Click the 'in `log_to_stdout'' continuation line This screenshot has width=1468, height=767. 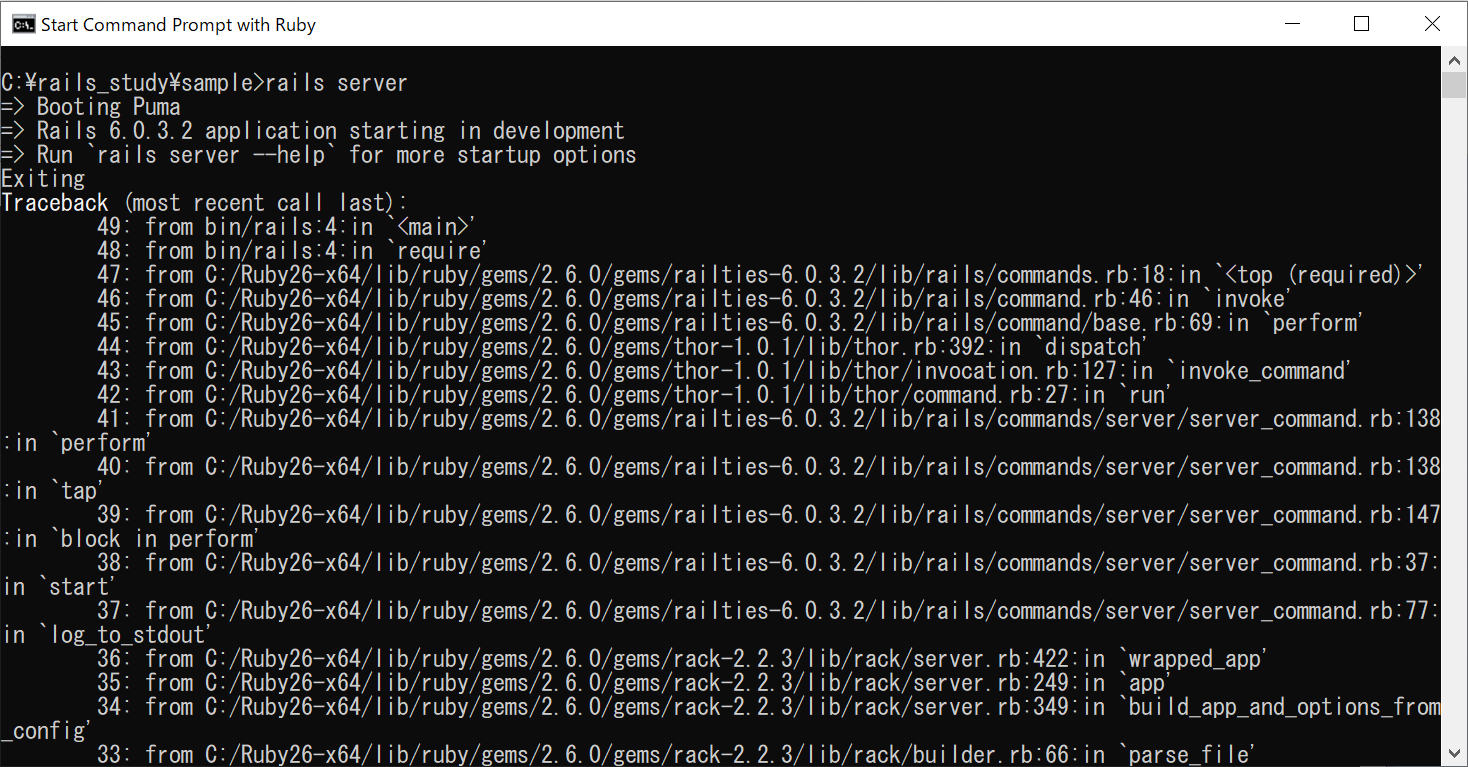tap(107, 635)
